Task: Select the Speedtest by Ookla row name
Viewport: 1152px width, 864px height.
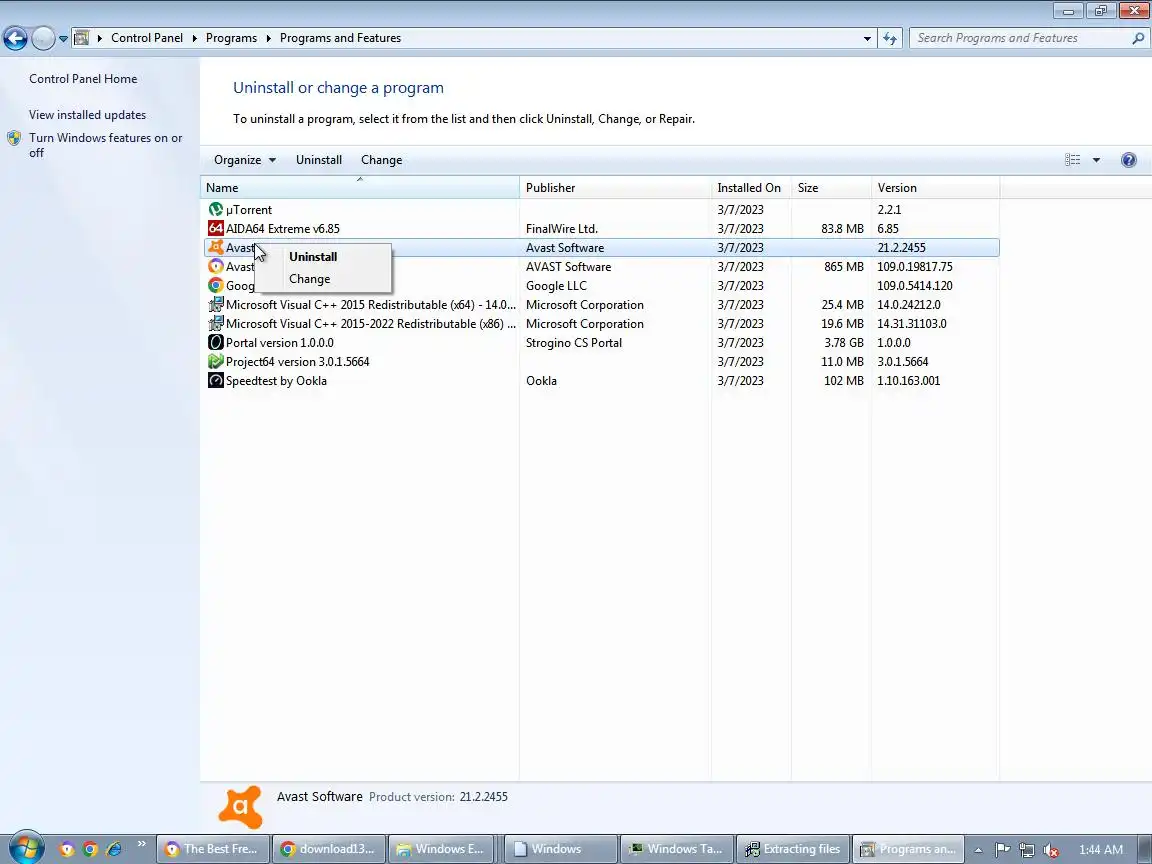Action: (276, 381)
